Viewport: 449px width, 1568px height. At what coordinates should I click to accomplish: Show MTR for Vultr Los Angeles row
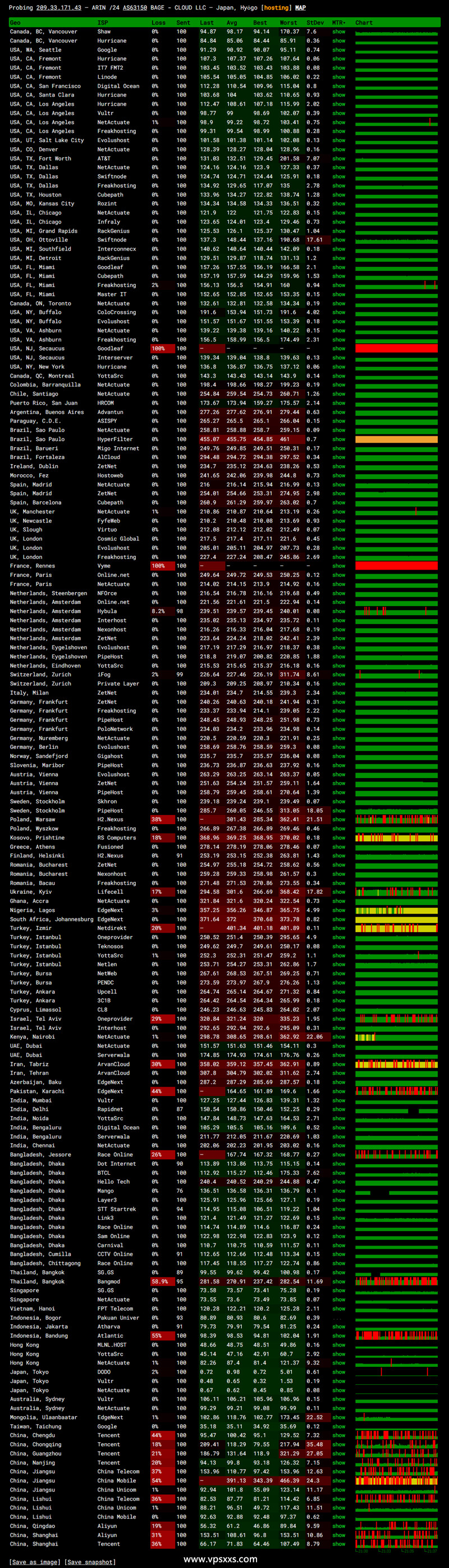click(338, 113)
